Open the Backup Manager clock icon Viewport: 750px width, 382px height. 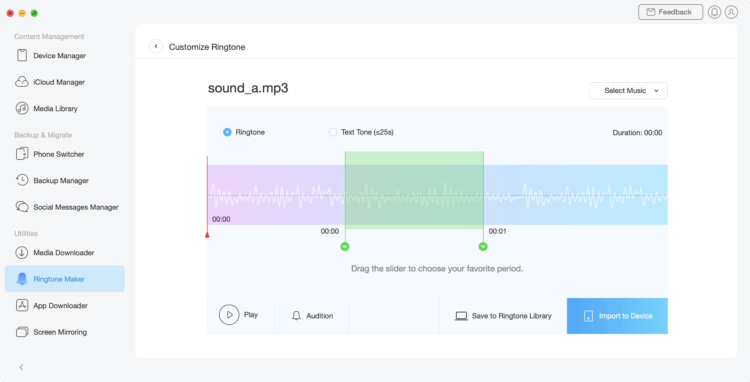(x=22, y=180)
